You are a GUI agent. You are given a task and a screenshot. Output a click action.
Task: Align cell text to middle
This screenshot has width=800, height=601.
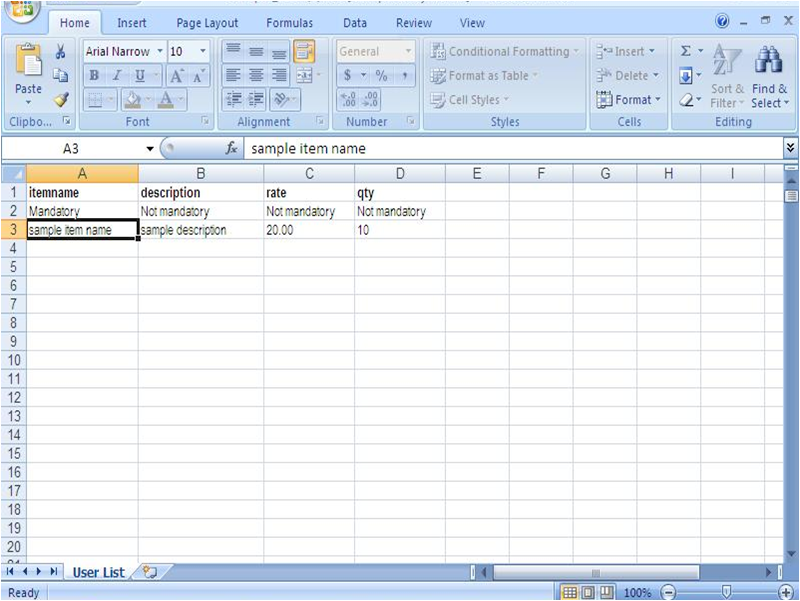(x=256, y=51)
